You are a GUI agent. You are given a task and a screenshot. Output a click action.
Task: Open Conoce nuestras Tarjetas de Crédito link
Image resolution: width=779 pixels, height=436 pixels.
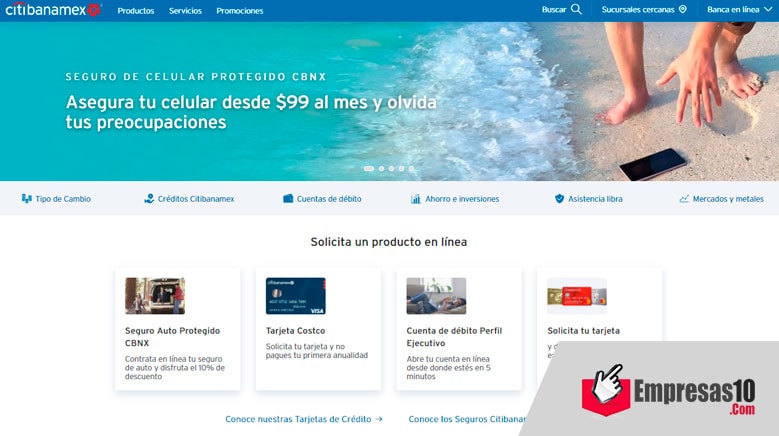pos(298,419)
